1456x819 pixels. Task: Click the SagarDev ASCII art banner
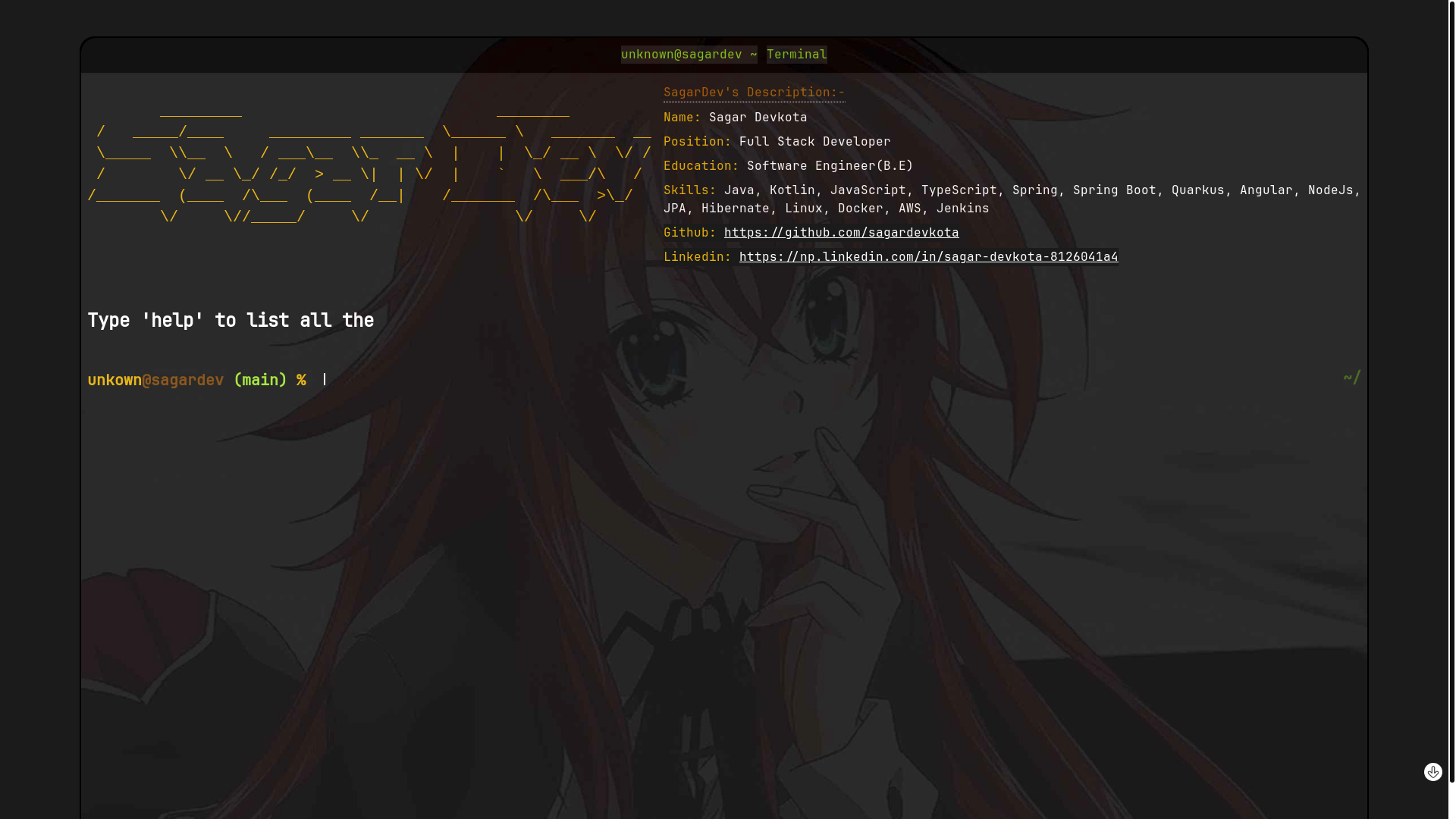[369, 165]
